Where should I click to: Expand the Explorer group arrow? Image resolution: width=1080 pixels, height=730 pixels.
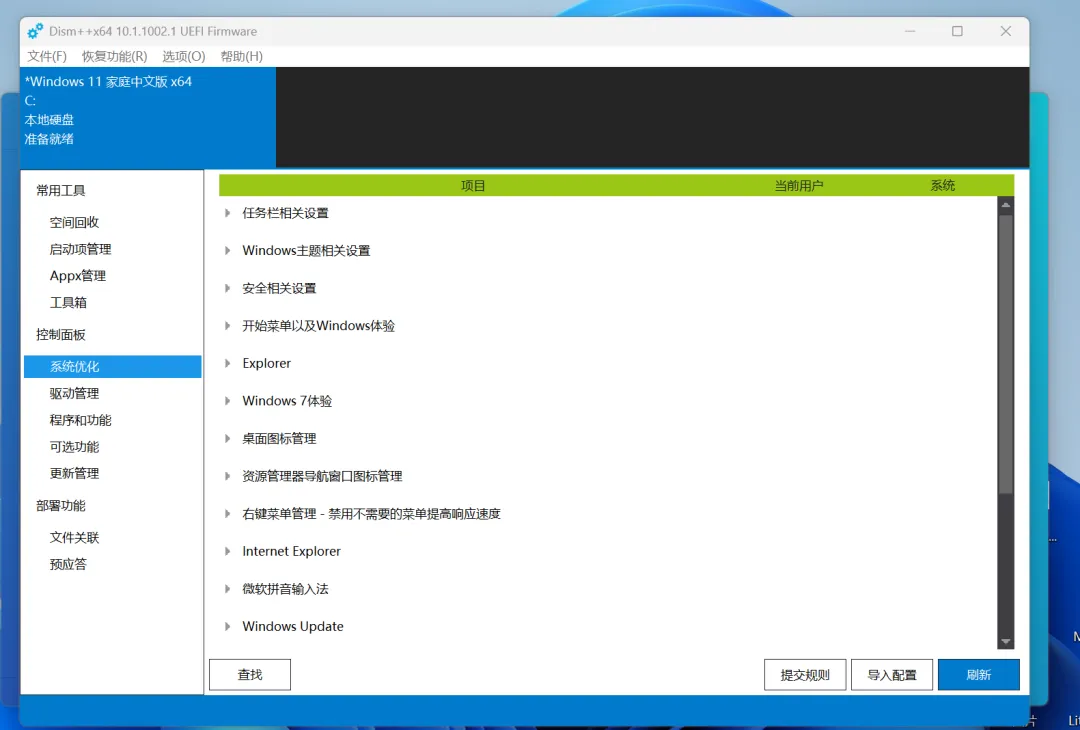(x=227, y=363)
